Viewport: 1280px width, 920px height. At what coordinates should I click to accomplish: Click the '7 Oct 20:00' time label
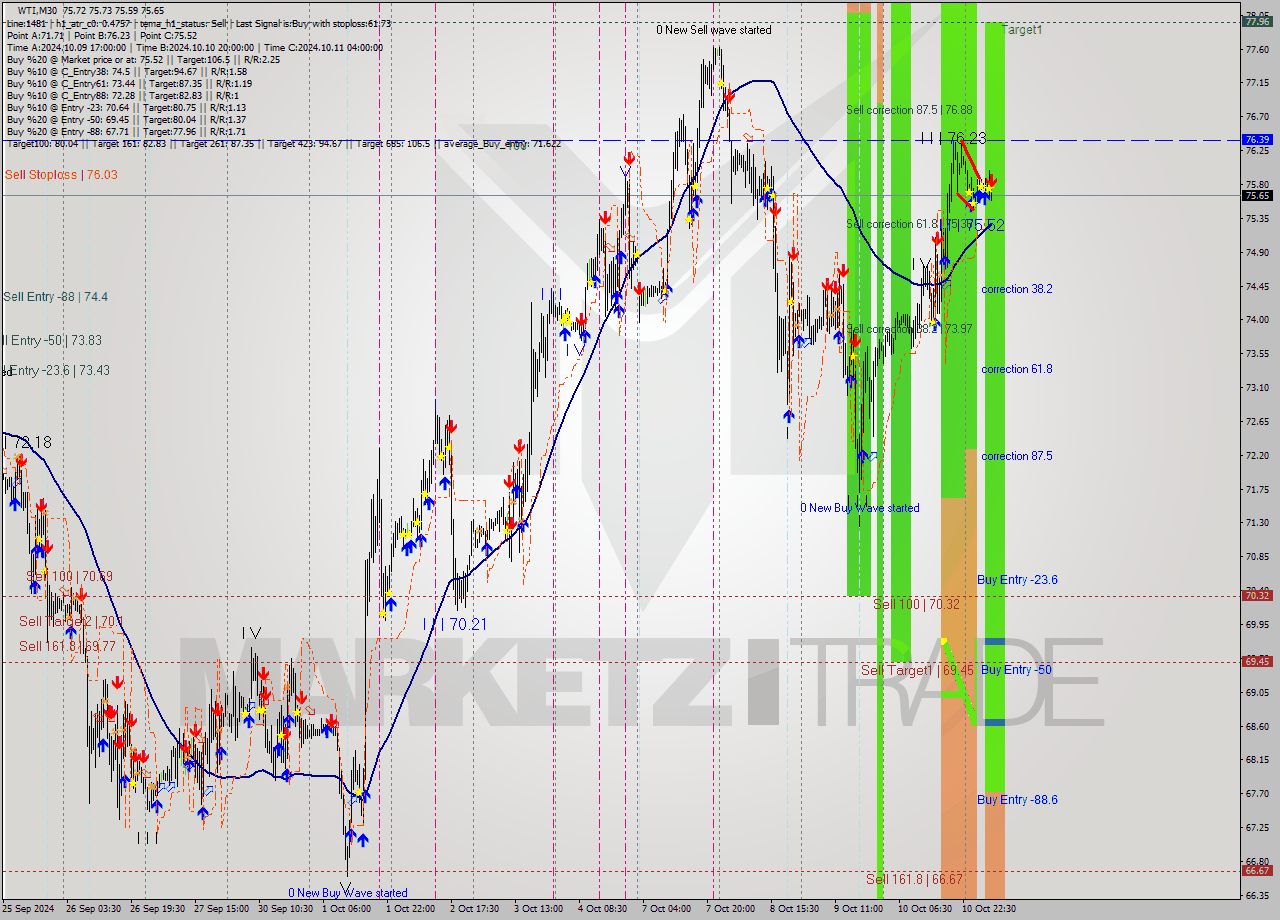730,909
